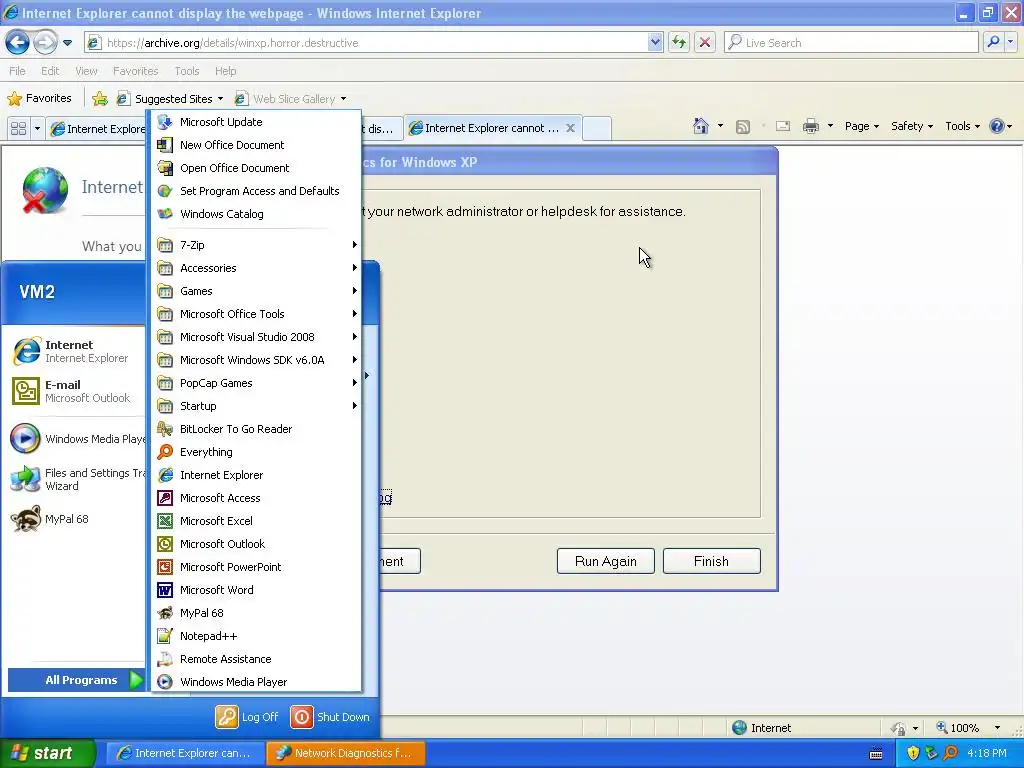Click the Print icon in command bar

(x=810, y=126)
